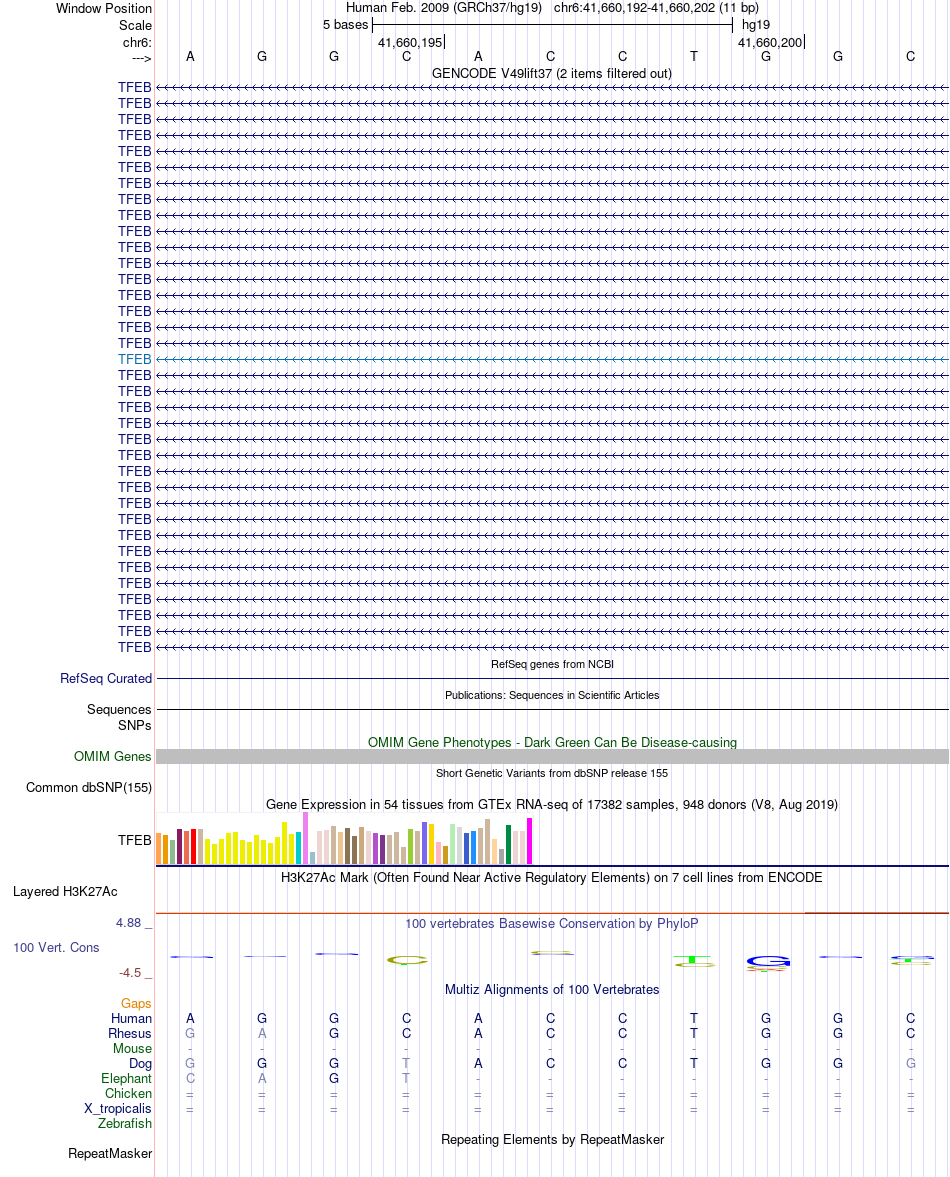
Task: Select the Dog species label
Action: click(140, 1064)
